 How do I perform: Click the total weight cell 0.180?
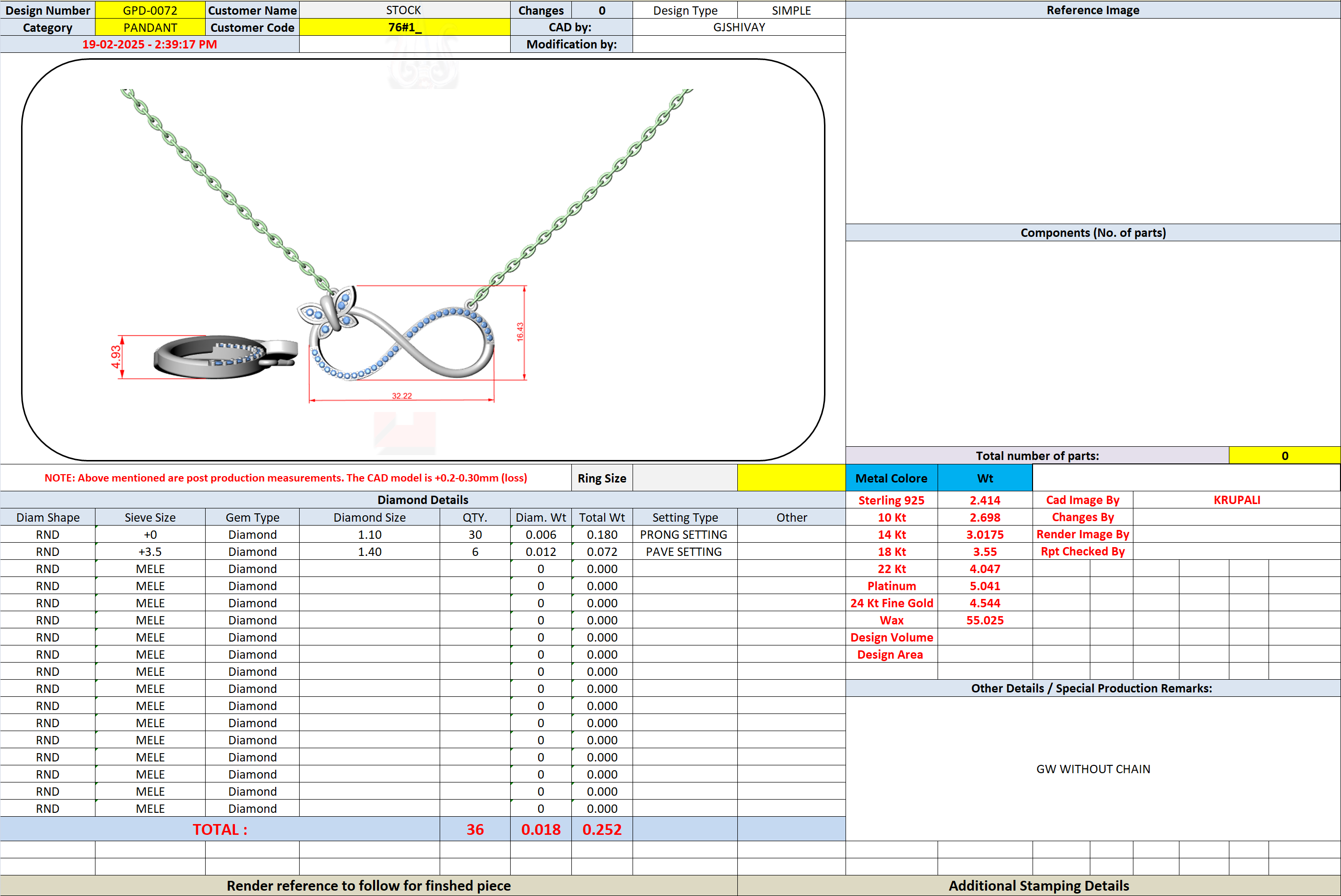[x=602, y=534]
